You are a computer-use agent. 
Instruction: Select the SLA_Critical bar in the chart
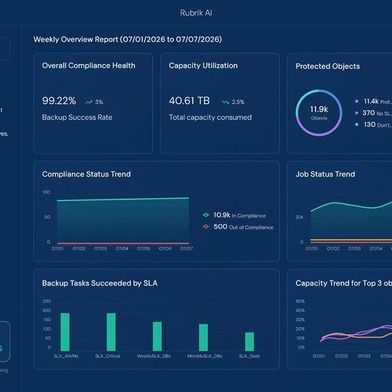pyautogui.click(x=111, y=332)
